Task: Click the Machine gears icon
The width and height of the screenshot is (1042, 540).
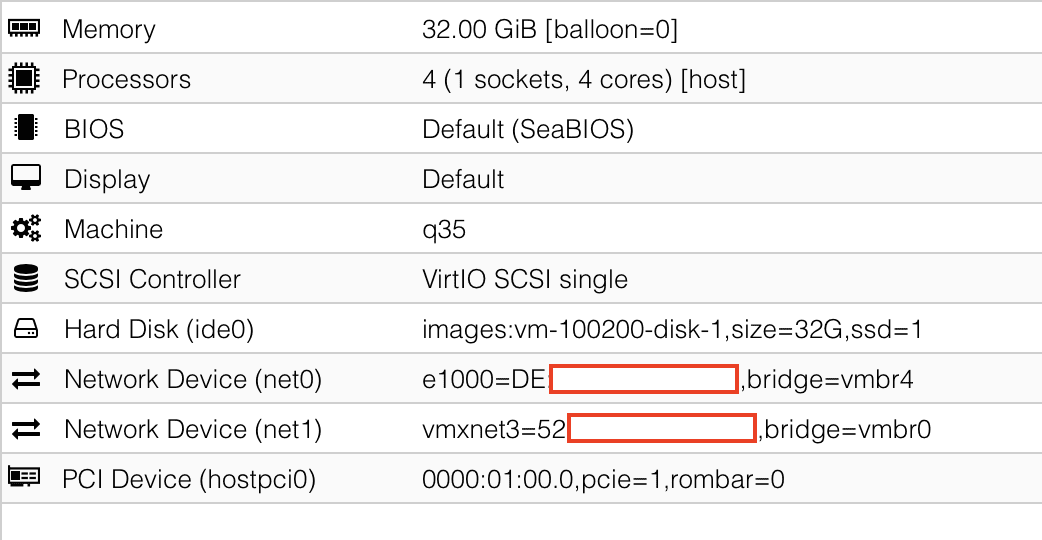Action: [x=25, y=229]
